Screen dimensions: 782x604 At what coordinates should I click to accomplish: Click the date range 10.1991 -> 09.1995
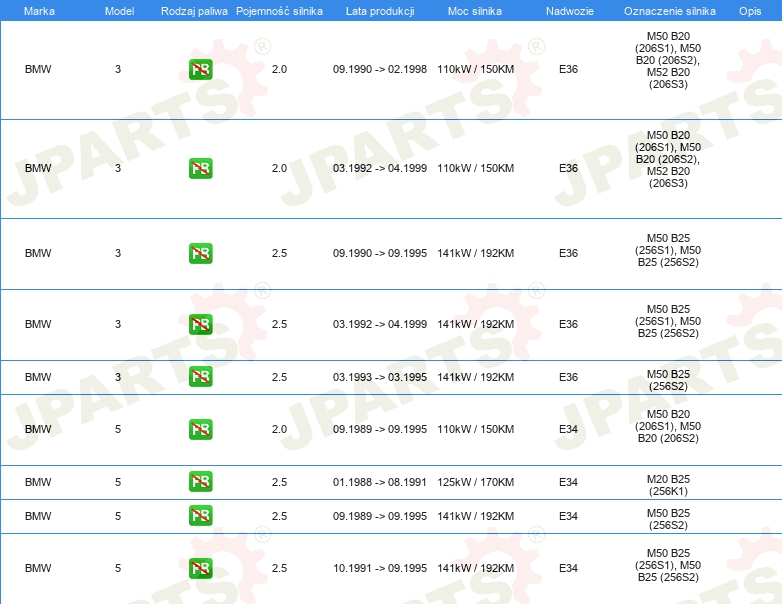[x=380, y=568]
